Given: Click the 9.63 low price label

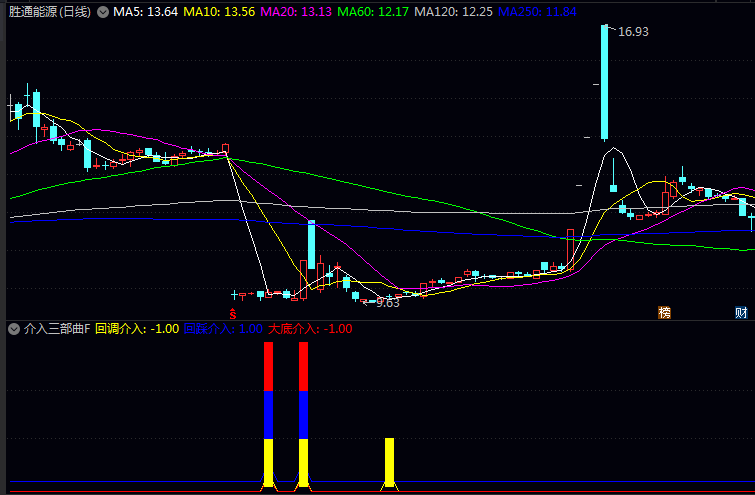Looking at the screenshot, I should point(388,303).
